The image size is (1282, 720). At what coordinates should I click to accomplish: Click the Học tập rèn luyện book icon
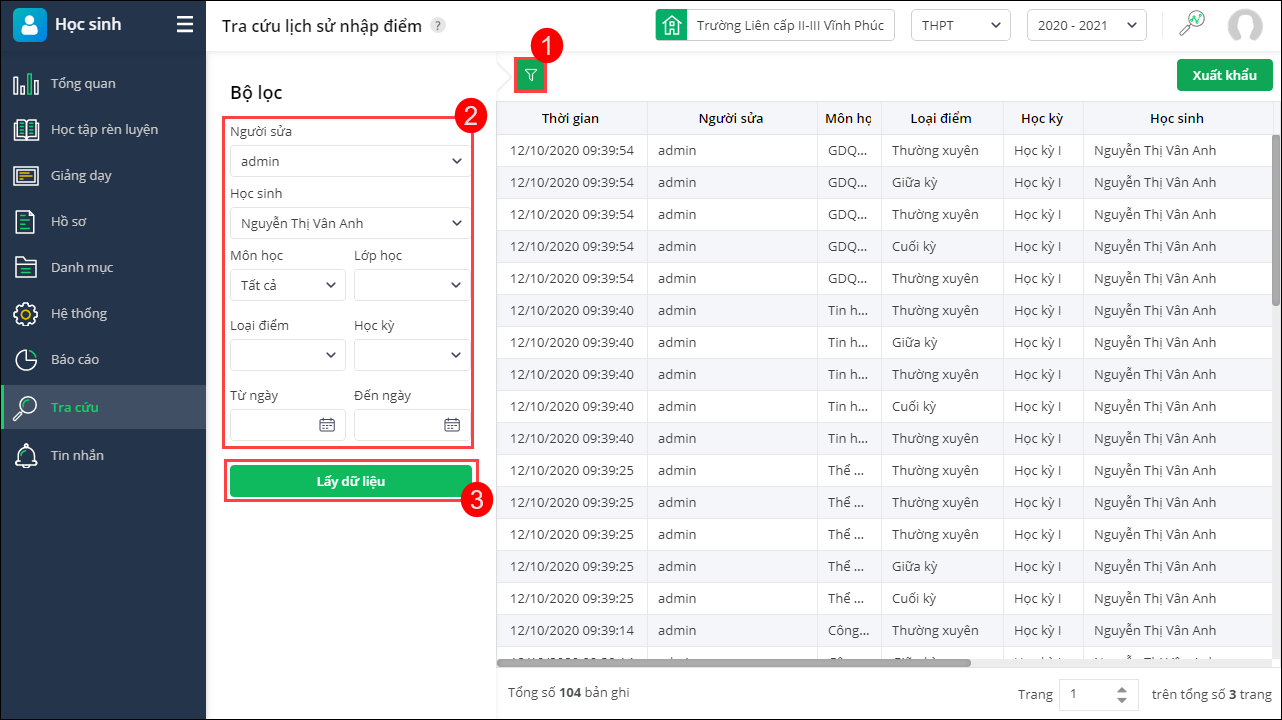(26, 130)
